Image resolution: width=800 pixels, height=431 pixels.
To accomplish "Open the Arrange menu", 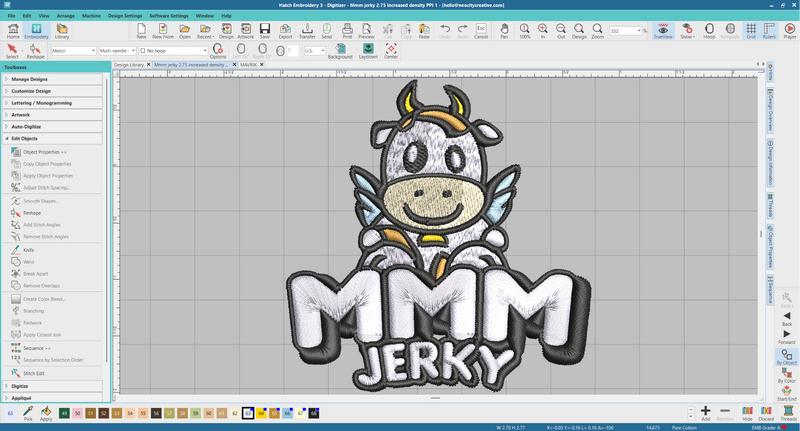I will [x=66, y=16].
